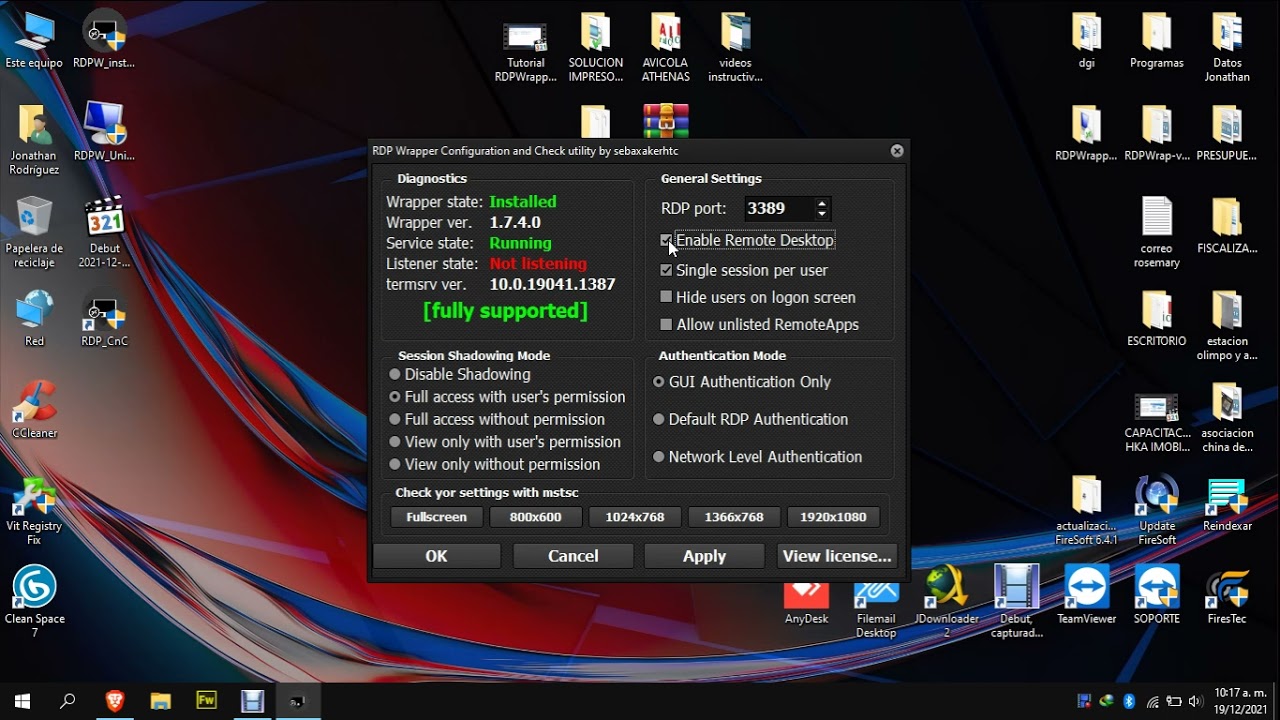Select GUI Authentication Only mode
Image resolution: width=1280 pixels, height=720 pixels.
[658, 382]
